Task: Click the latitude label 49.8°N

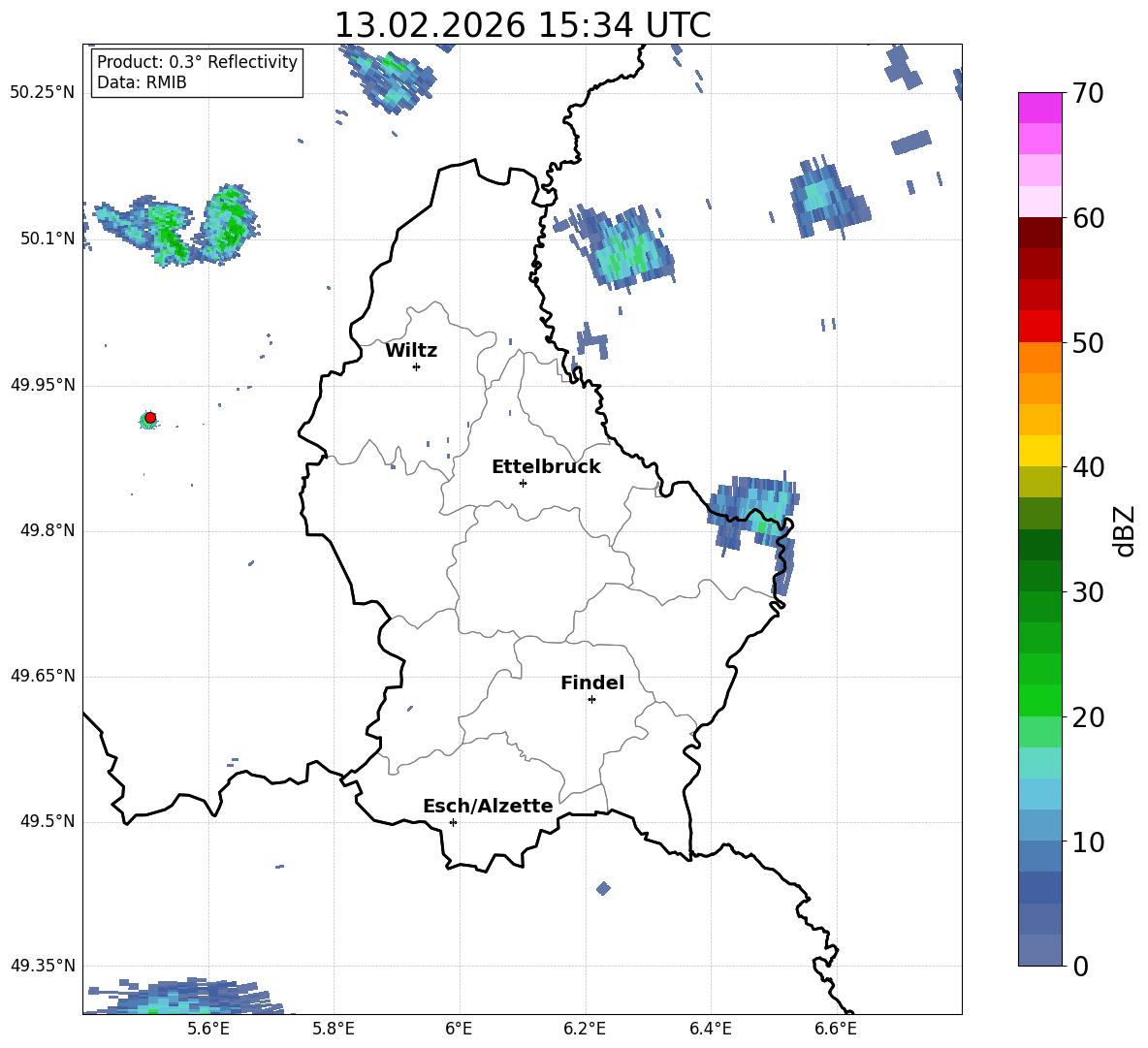Action: [48, 530]
